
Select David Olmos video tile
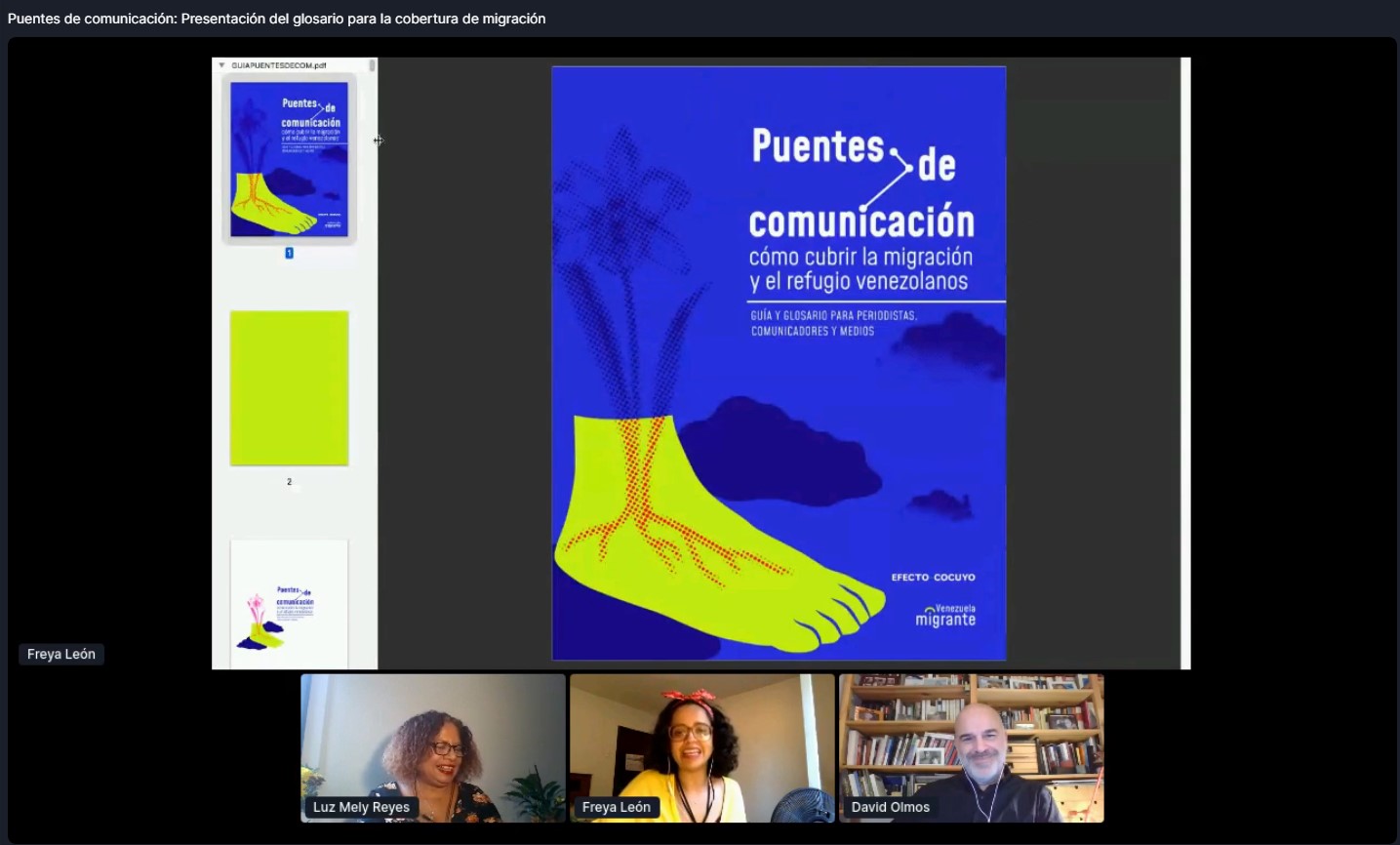click(972, 748)
